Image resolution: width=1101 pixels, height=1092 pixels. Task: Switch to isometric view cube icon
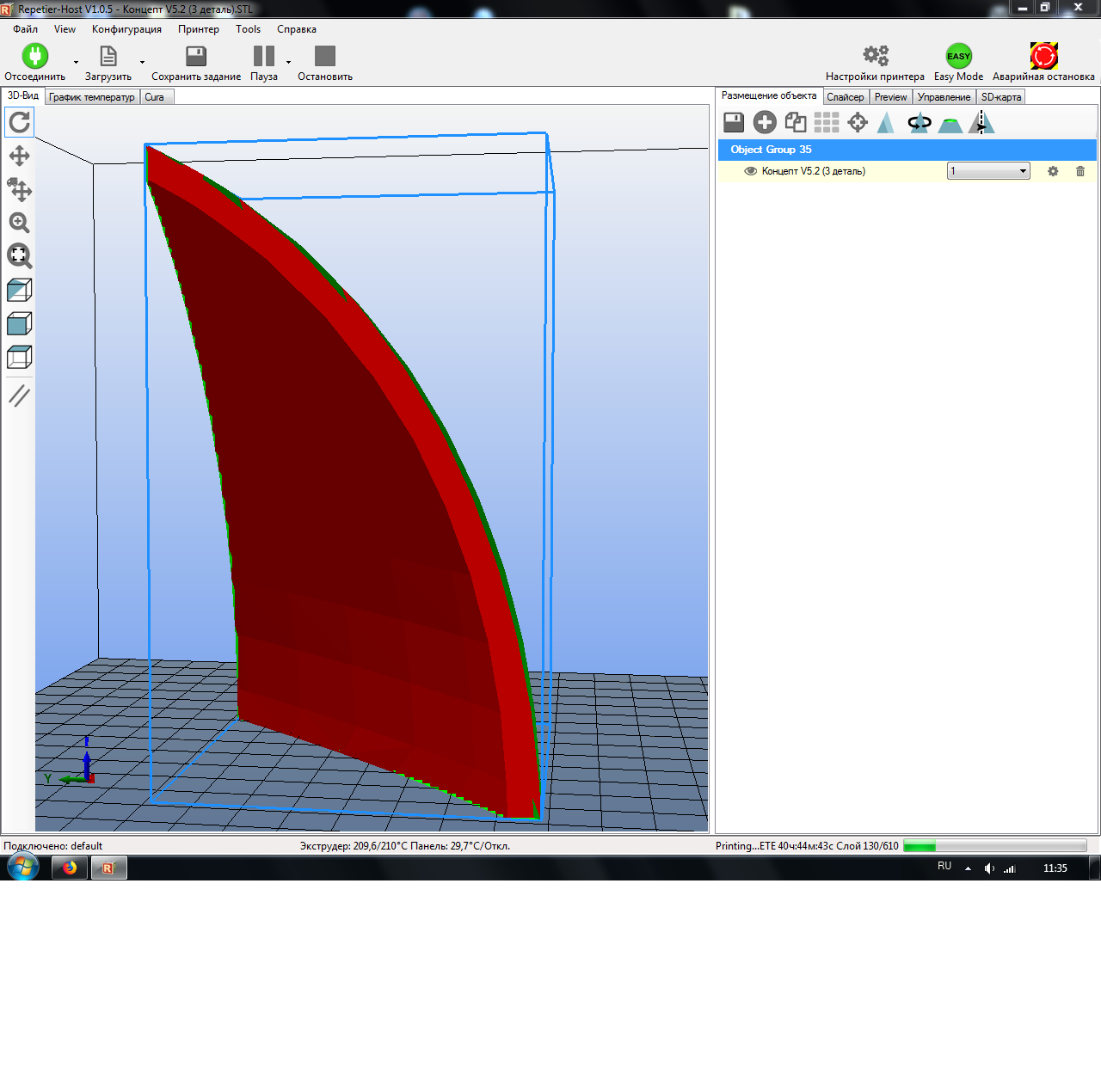[x=19, y=290]
